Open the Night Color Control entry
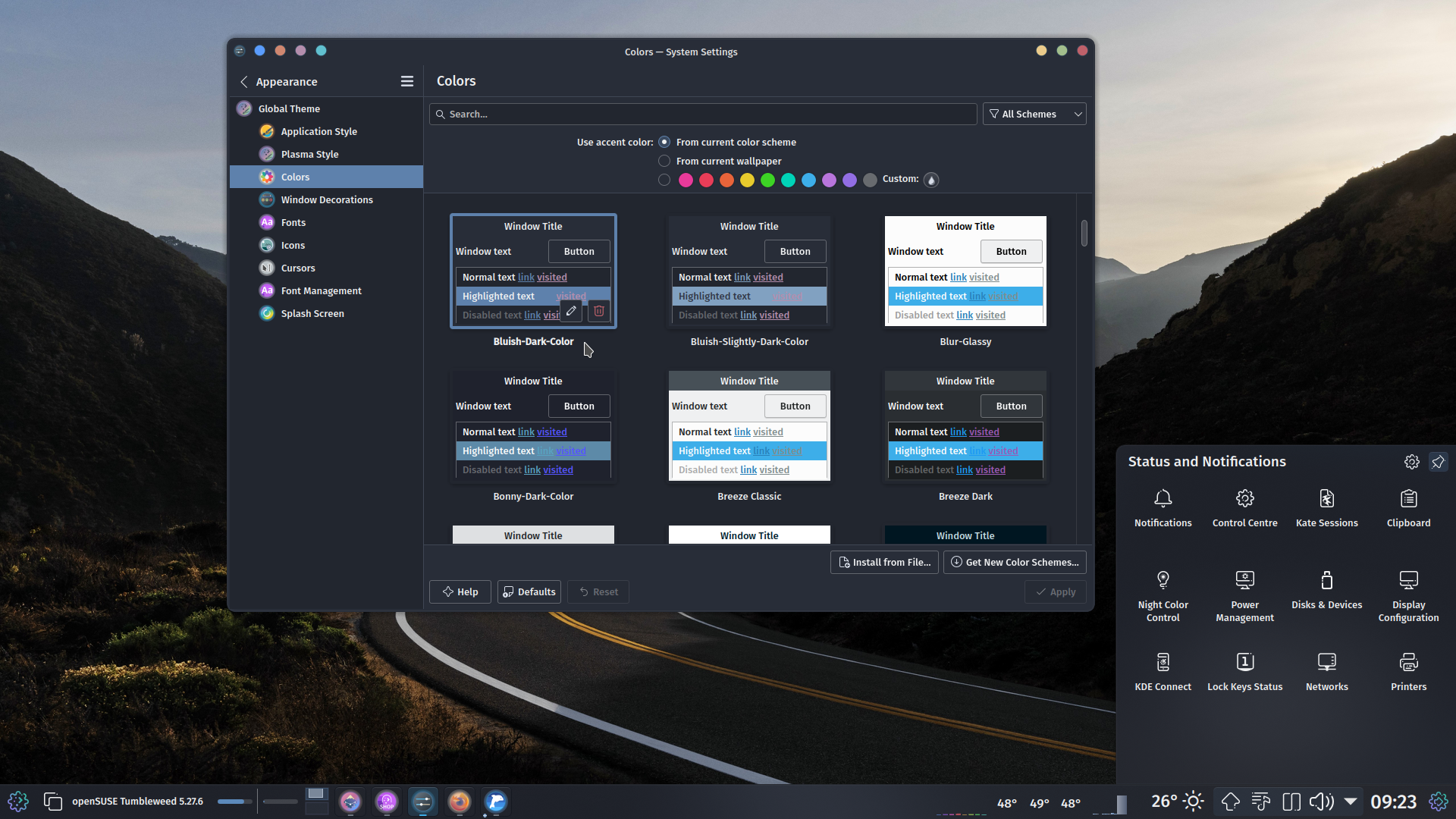1456x819 pixels. pyautogui.click(x=1163, y=596)
